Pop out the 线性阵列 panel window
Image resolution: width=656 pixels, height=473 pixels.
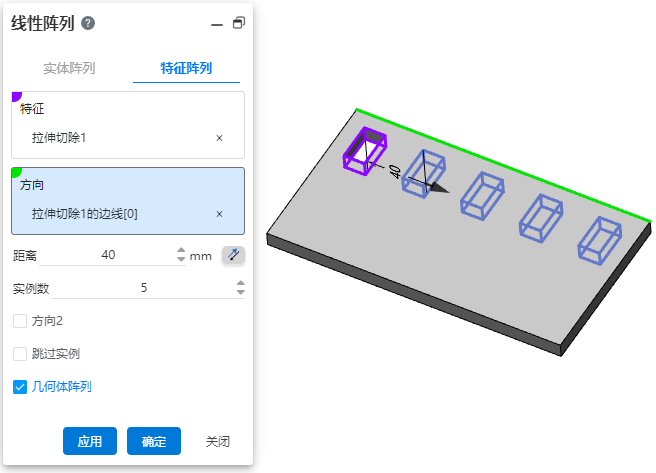[x=239, y=23]
